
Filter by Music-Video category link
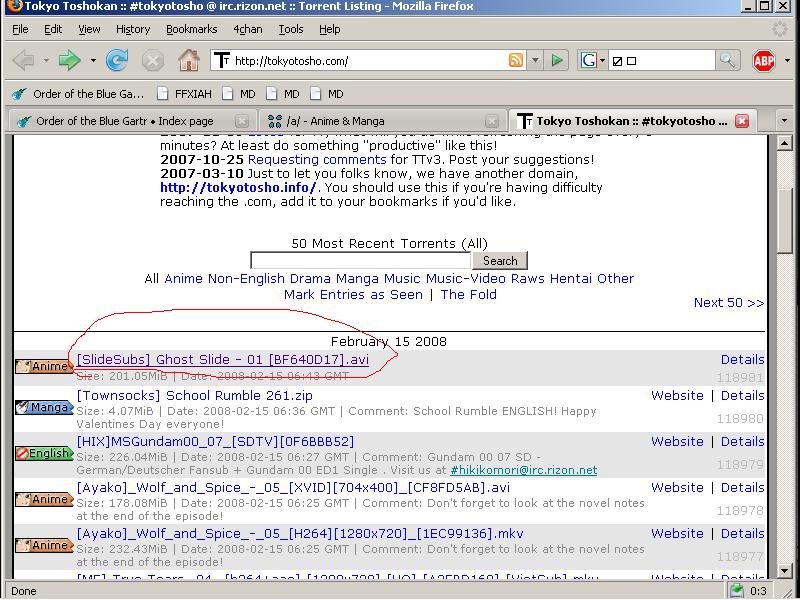[466, 279]
